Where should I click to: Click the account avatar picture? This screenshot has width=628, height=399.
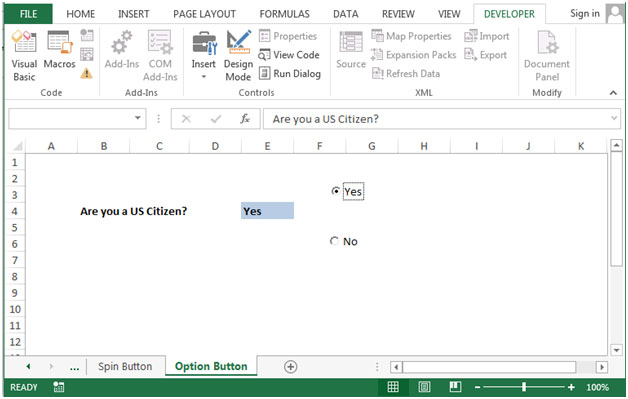(615, 13)
